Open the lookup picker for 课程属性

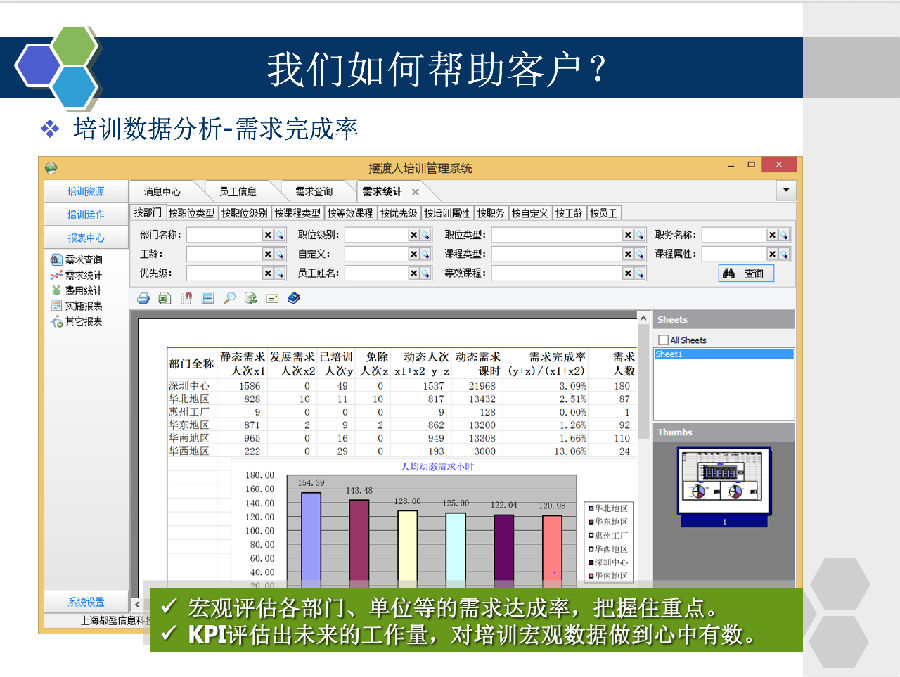(x=785, y=254)
